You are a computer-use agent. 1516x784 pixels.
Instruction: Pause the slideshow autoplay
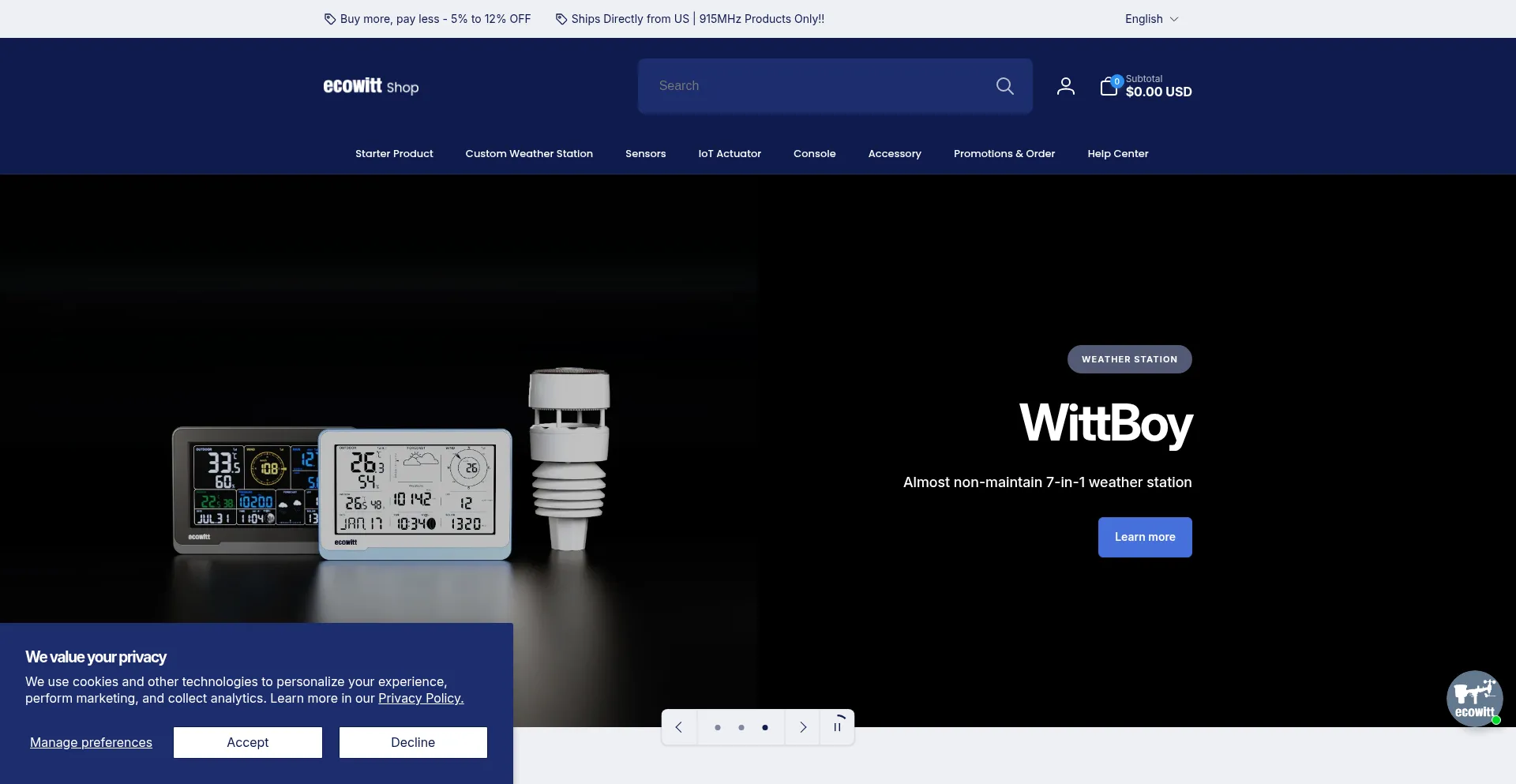(x=838, y=727)
